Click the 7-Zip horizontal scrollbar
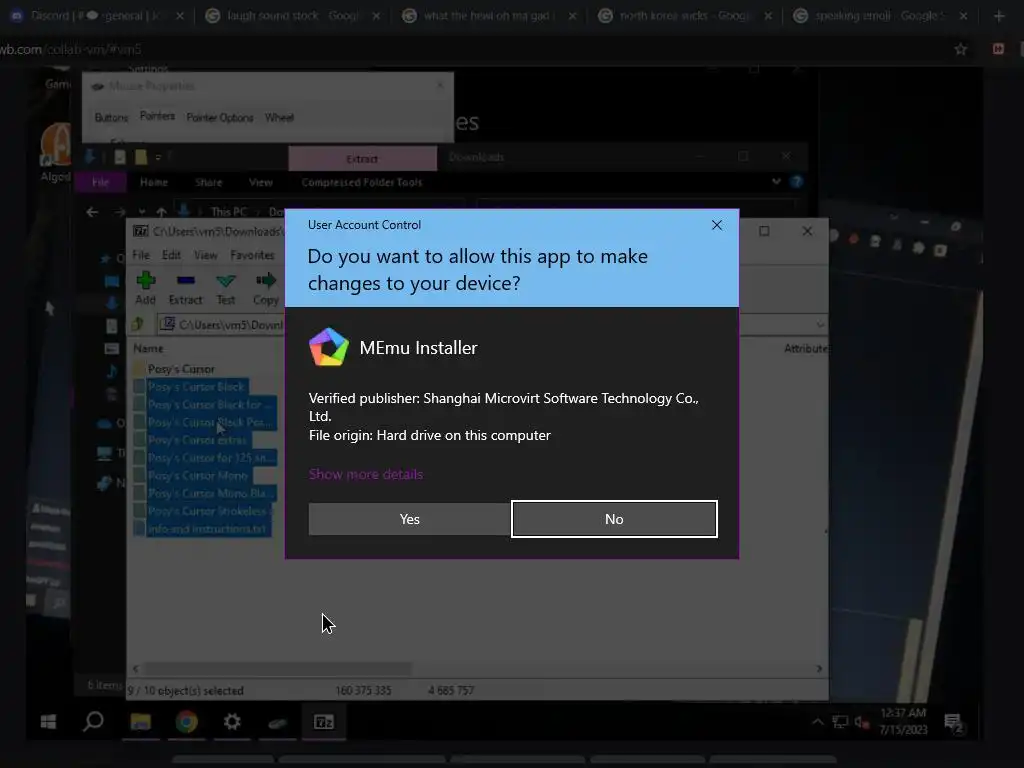This screenshot has height=768, width=1024. pyautogui.click(x=278, y=669)
